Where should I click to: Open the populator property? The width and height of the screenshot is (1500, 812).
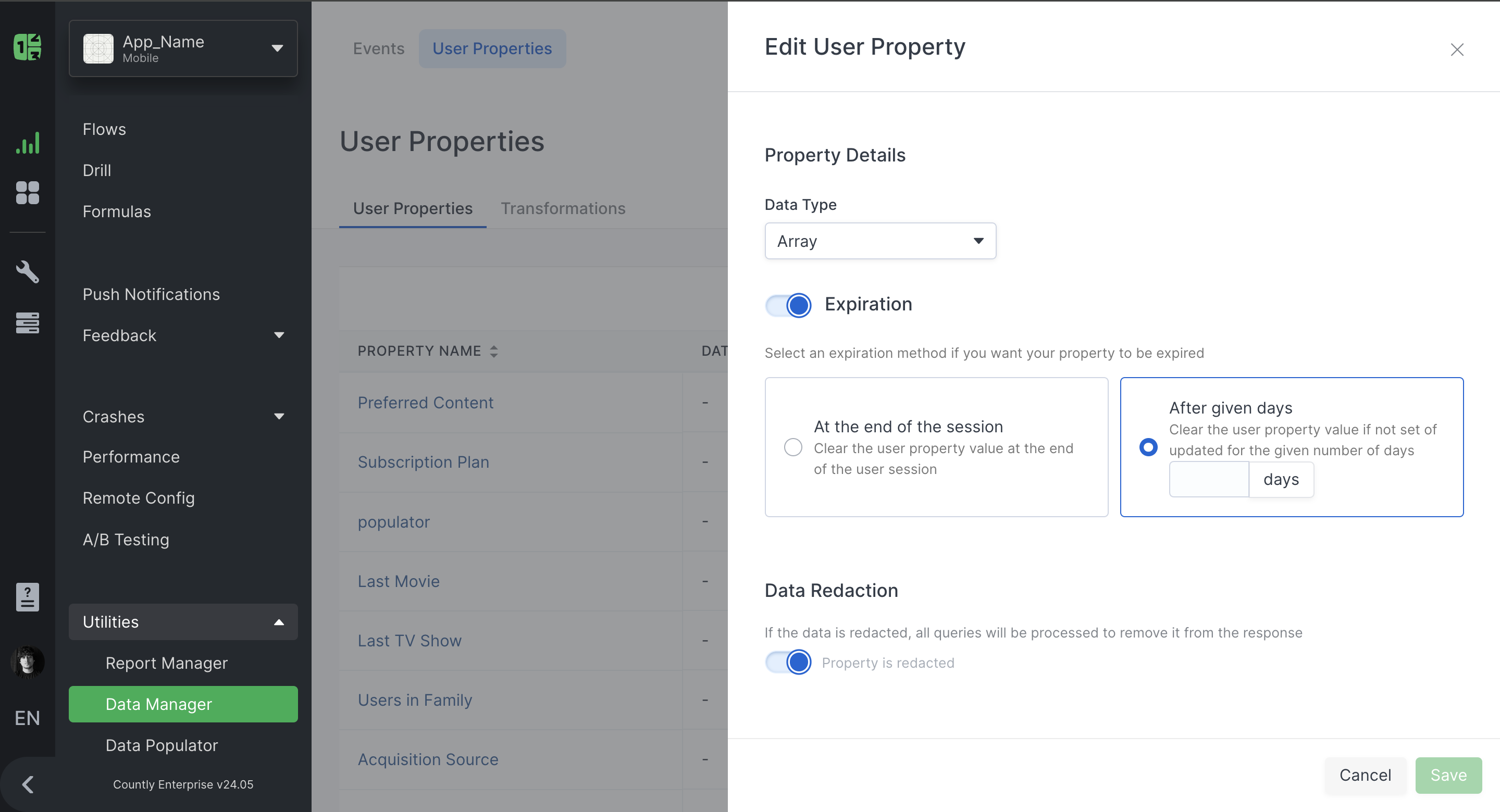tap(394, 522)
